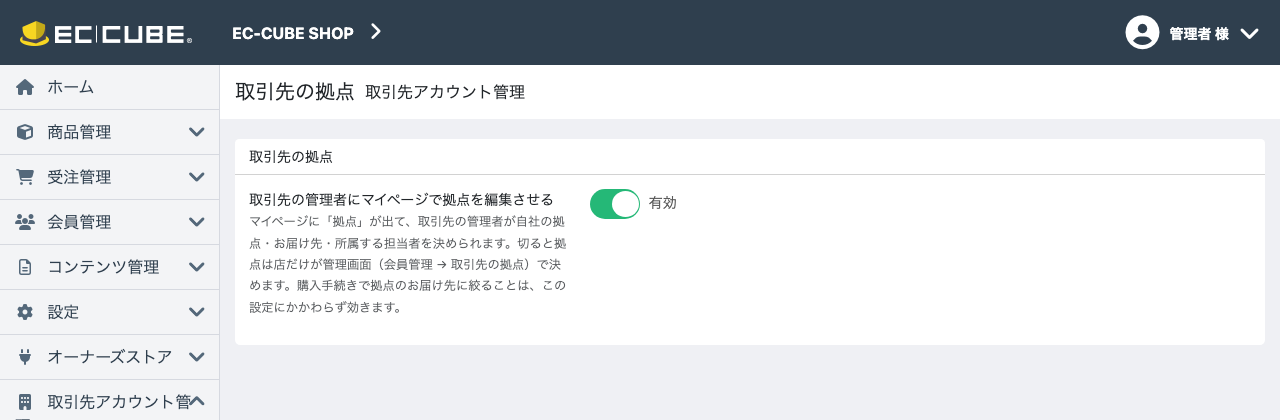
Task: Click the people icon for 会員管理
Action: point(26,222)
